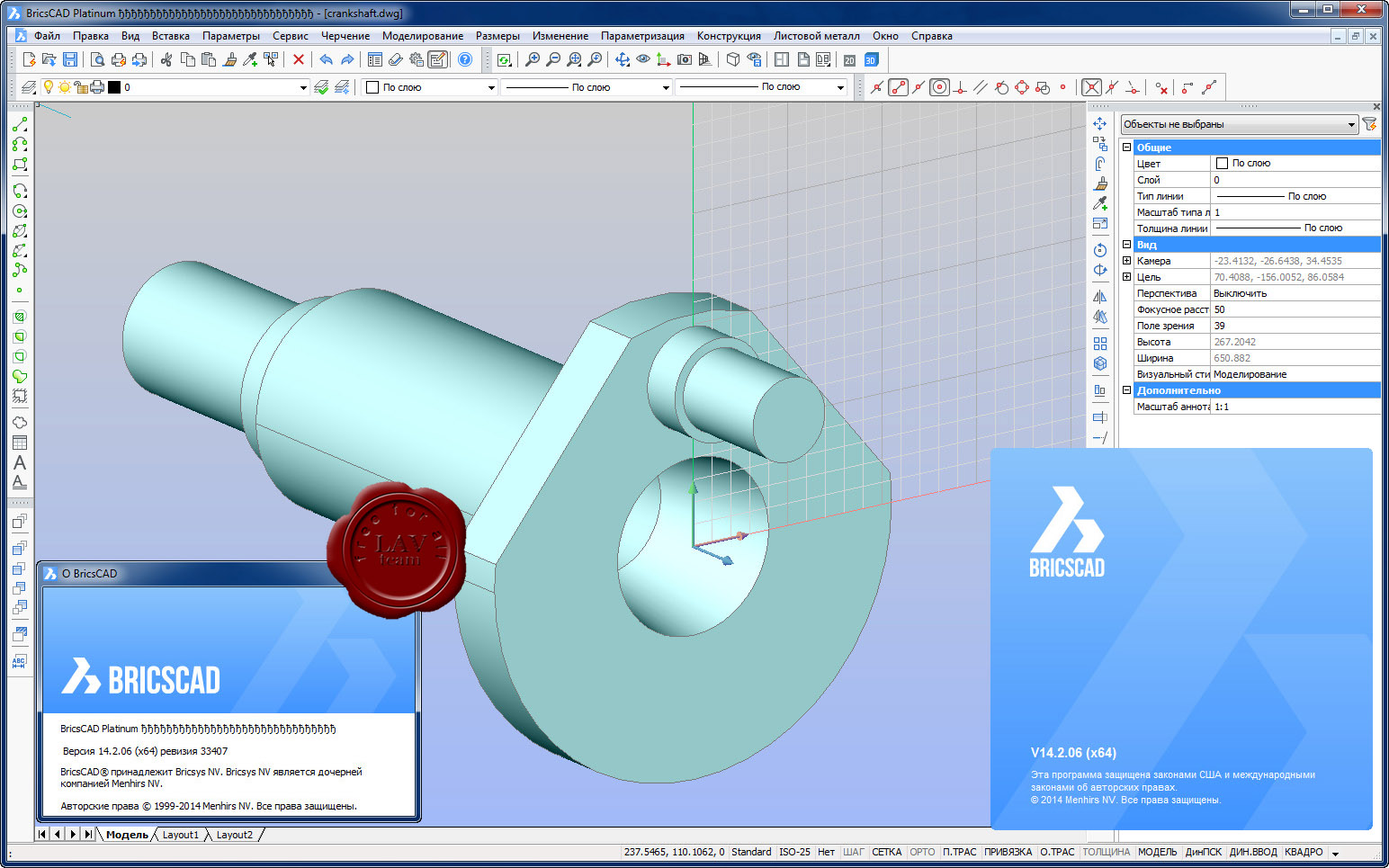Toggle ОРТО orthogonal mode

click(922, 852)
